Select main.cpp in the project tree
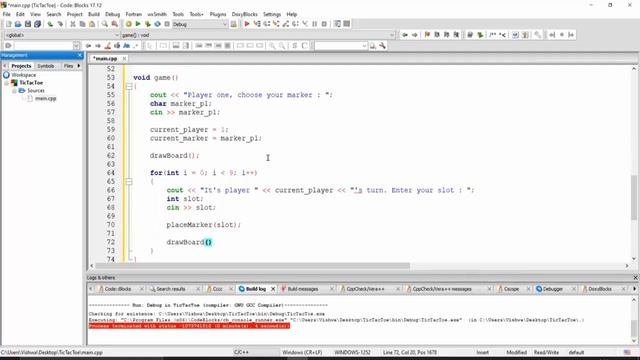The width and height of the screenshot is (640, 360). pyautogui.click(x=45, y=98)
